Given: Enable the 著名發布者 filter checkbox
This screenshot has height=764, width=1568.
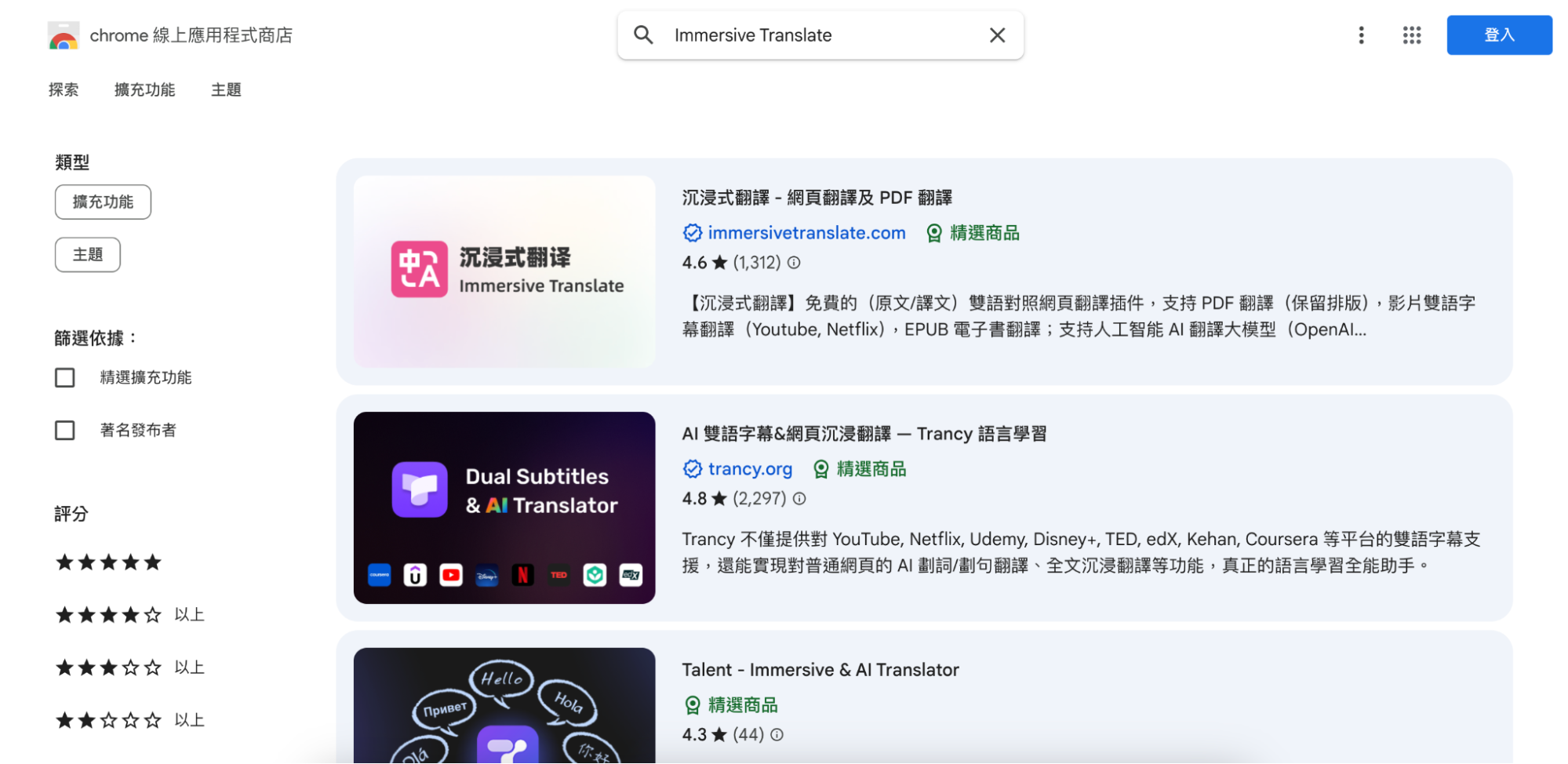Looking at the screenshot, I should pos(65,431).
